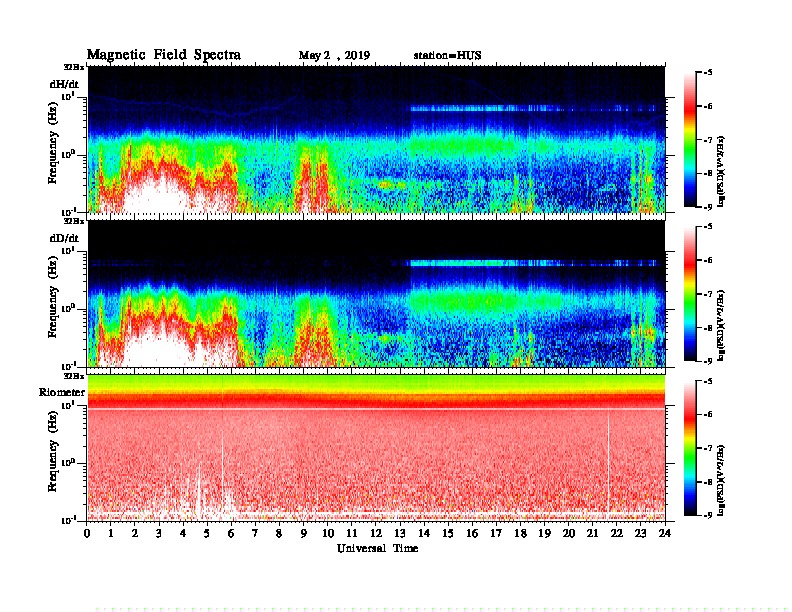Click hour '3' on Universal Time axis
Screen dimensions: 792x612
click(x=159, y=533)
